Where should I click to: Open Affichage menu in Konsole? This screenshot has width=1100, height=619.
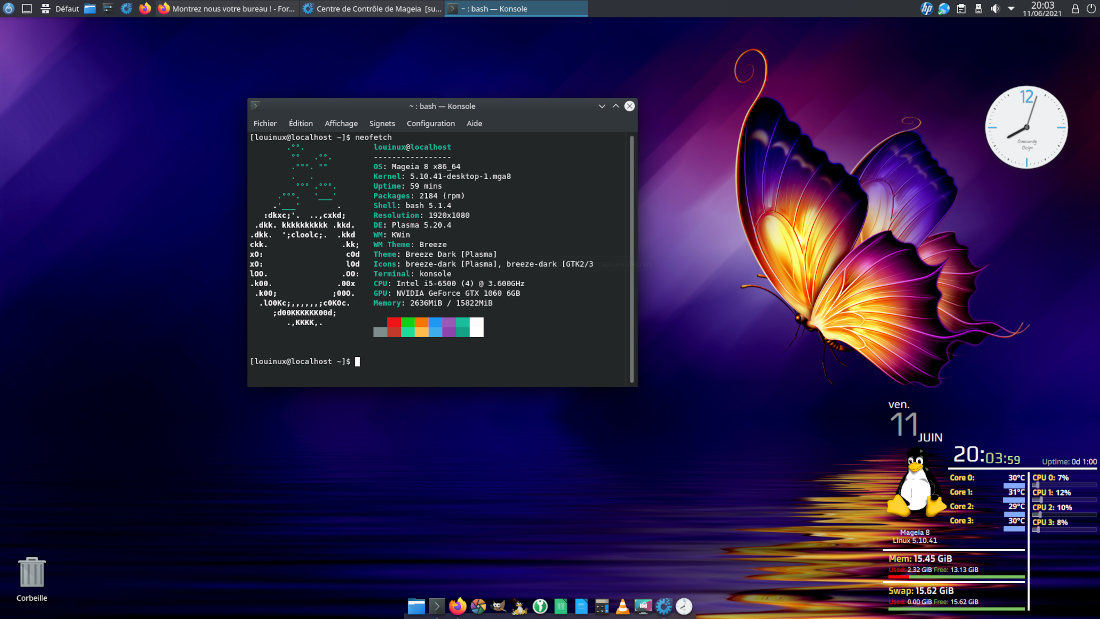(341, 124)
